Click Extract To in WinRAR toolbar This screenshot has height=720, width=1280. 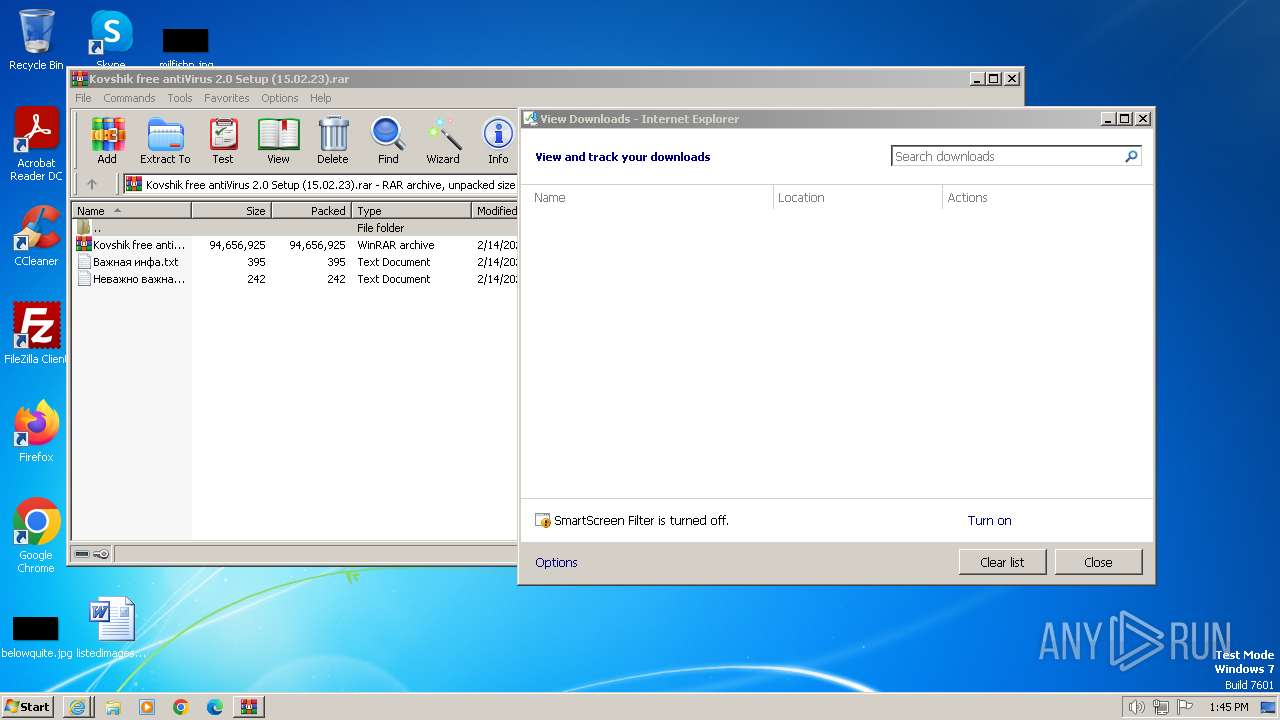point(165,140)
